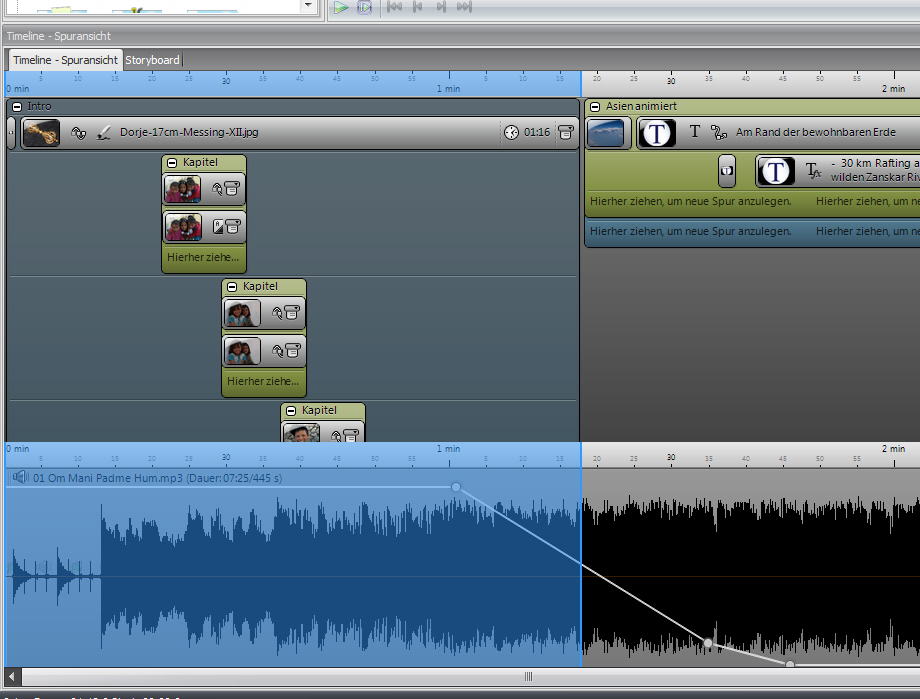Click the clock duration icon beside 01:16
Image resolution: width=920 pixels, height=699 pixels.
point(511,133)
